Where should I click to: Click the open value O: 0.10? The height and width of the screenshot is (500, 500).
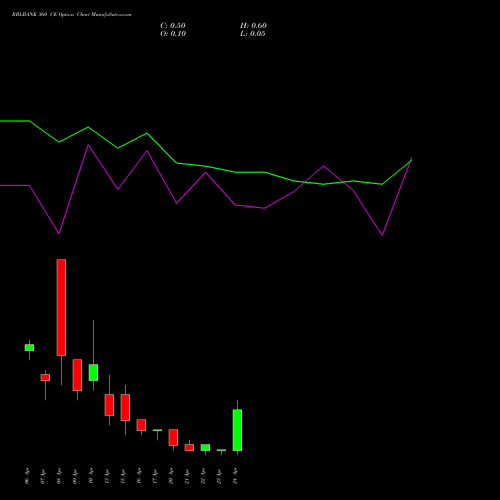(173, 34)
